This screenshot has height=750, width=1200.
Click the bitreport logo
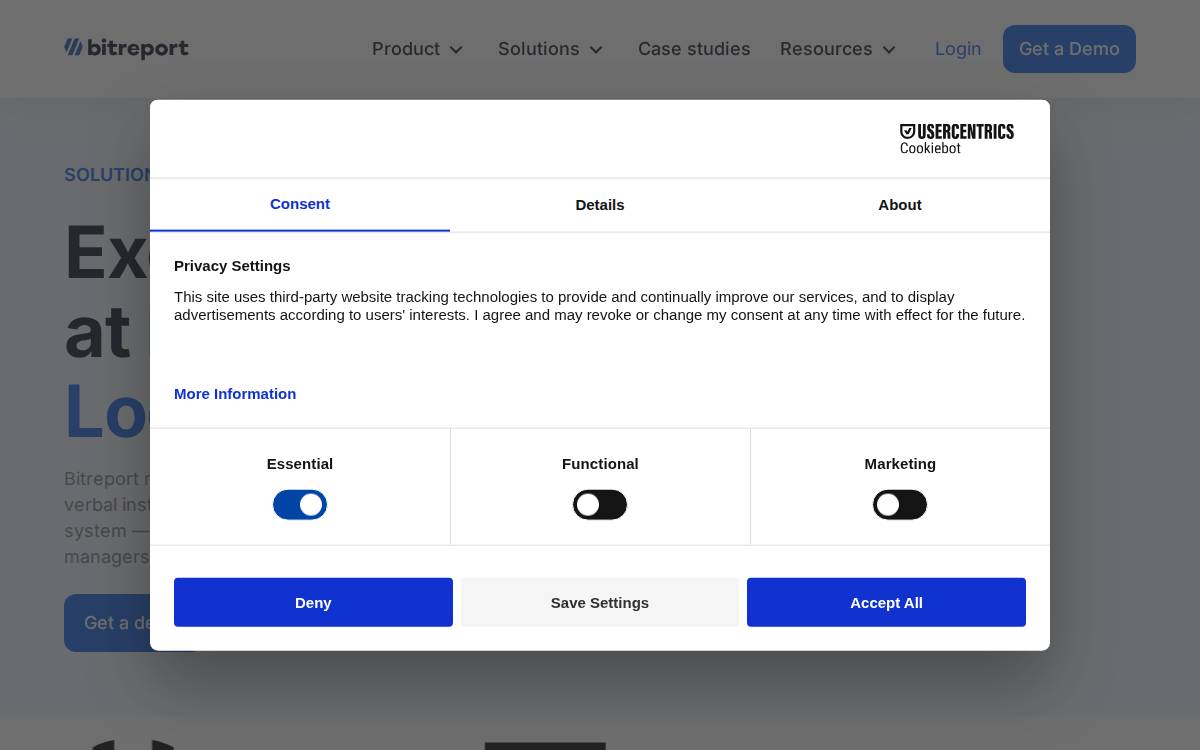point(126,48)
